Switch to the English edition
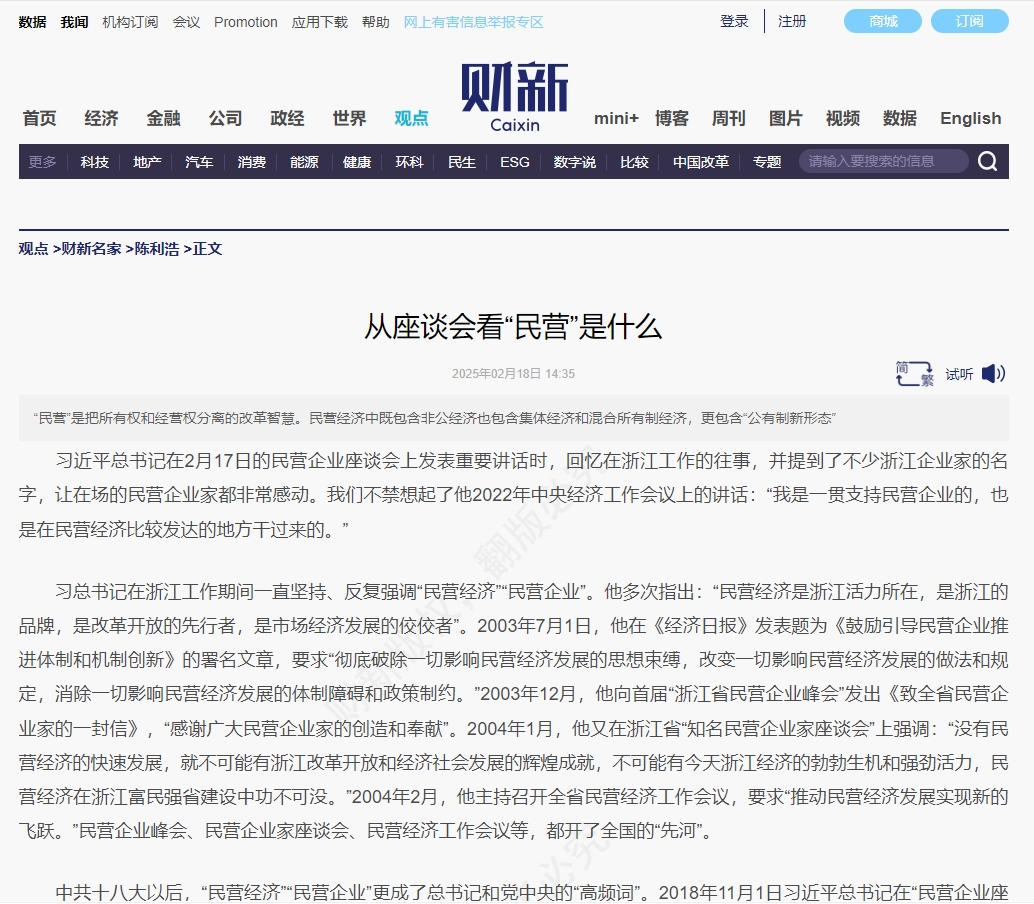Screen dimensions: 1034x904 pyautogui.click(x=969, y=117)
